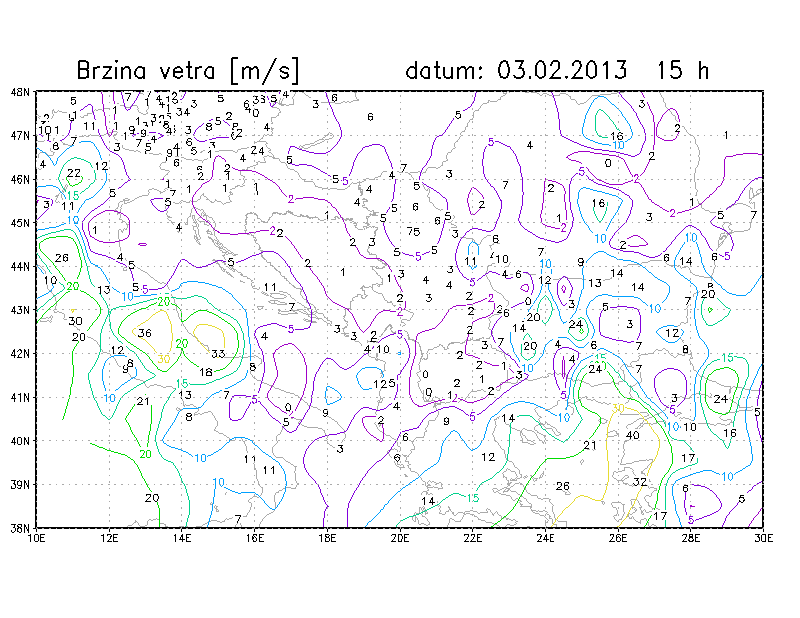Click the '47N' latitude axis label
Viewport: 800px width, 618px height.
point(20,136)
